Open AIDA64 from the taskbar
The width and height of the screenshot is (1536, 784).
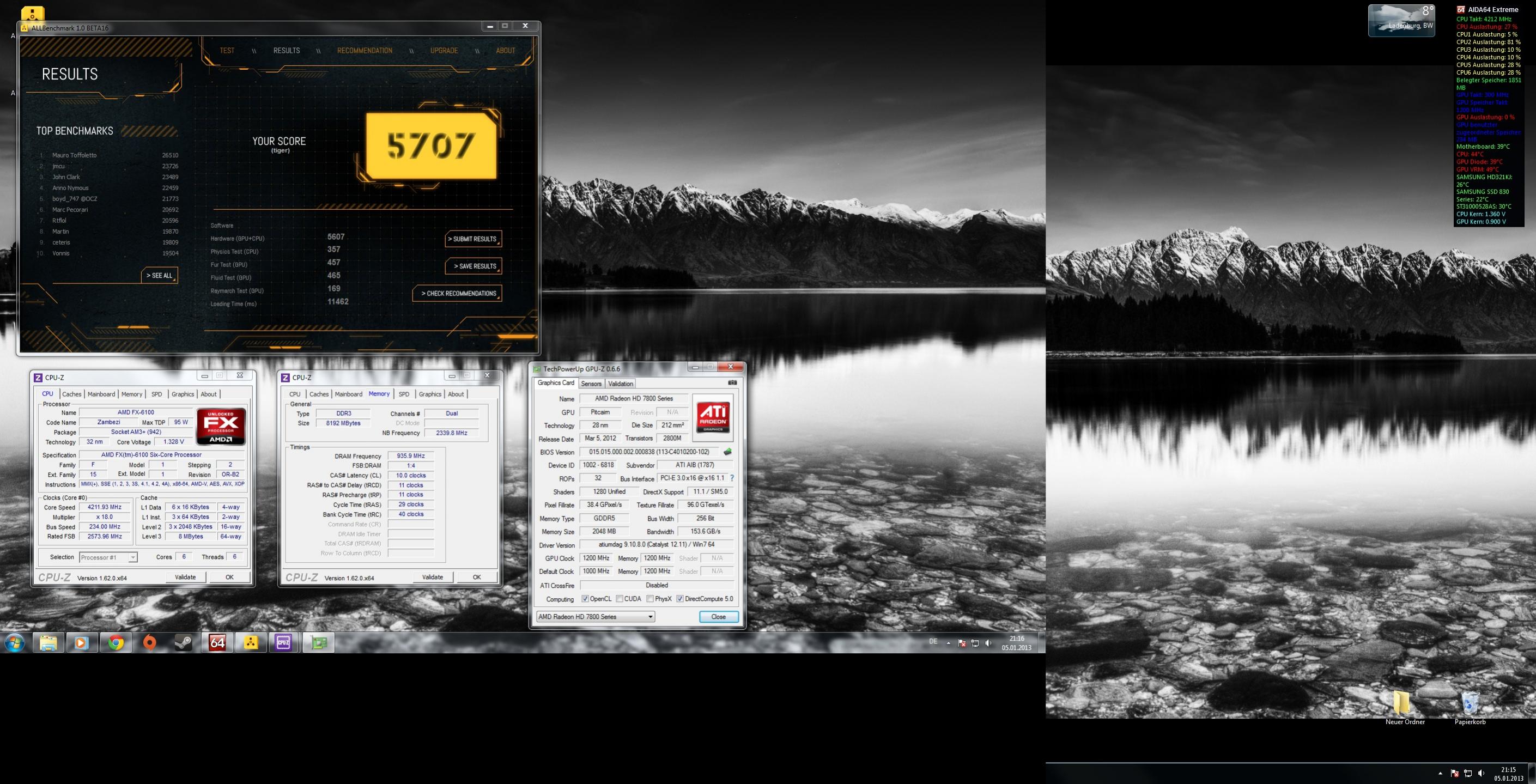[x=217, y=642]
